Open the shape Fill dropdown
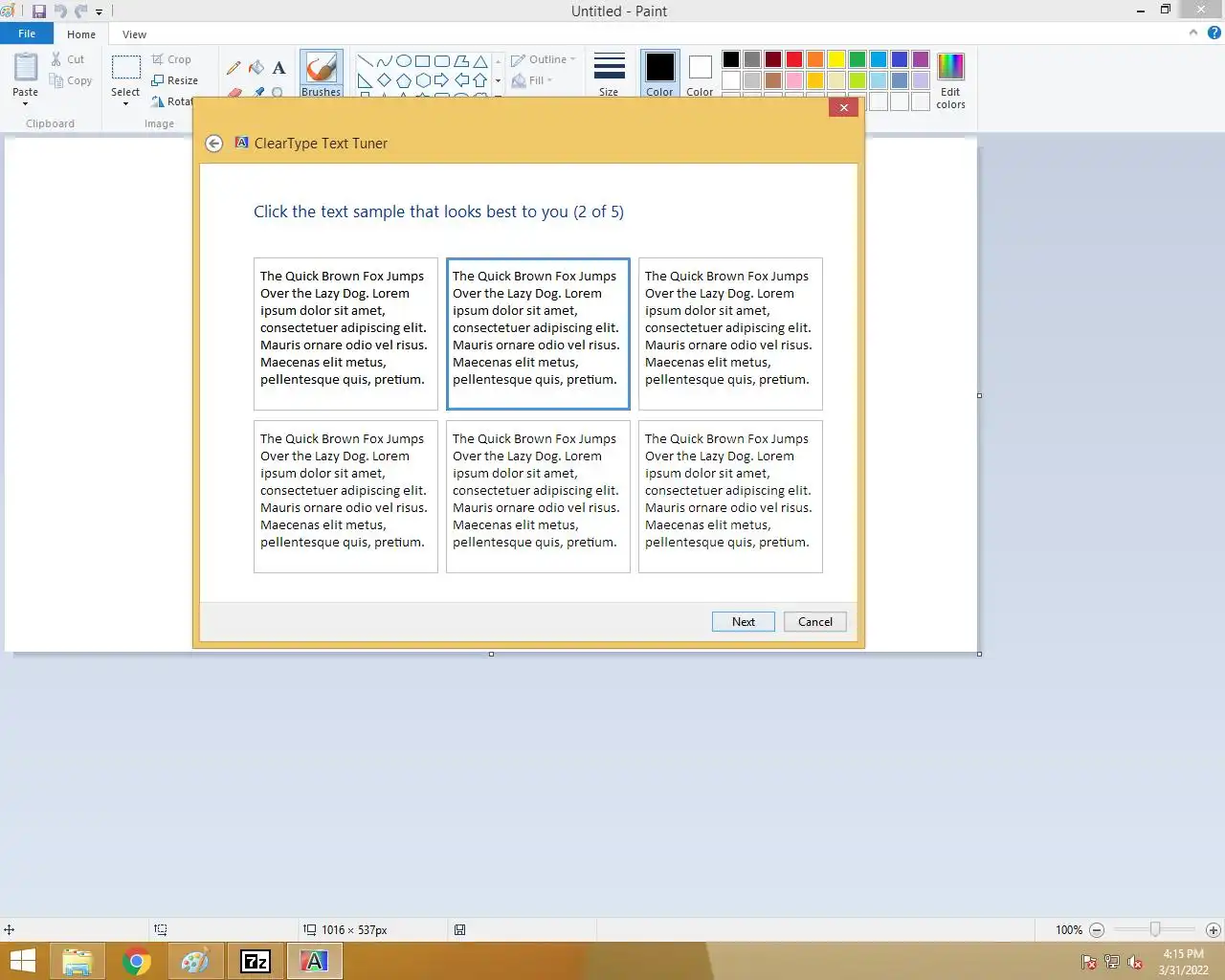Image resolution: width=1225 pixels, height=980 pixels. [x=533, y=80]
